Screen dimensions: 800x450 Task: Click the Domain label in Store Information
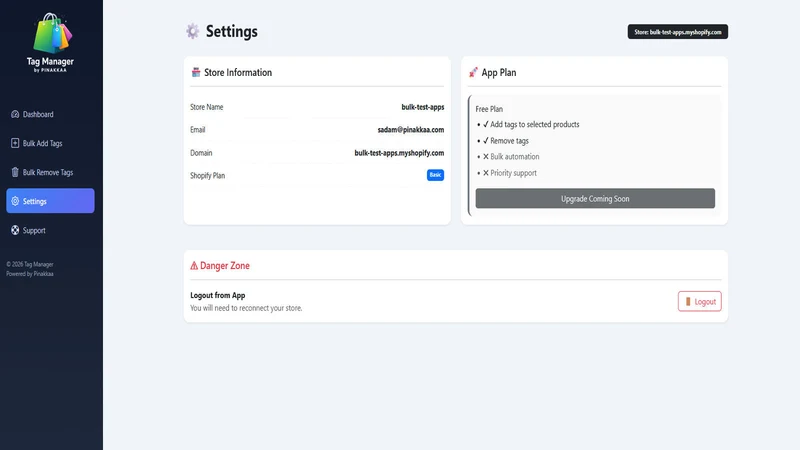[201, 153]
